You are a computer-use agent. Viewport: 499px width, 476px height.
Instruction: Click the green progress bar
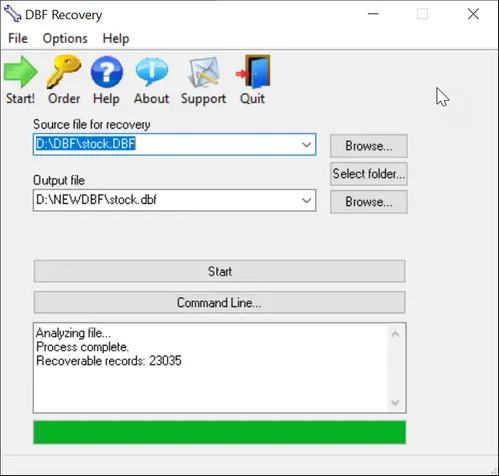coord(220,432)
